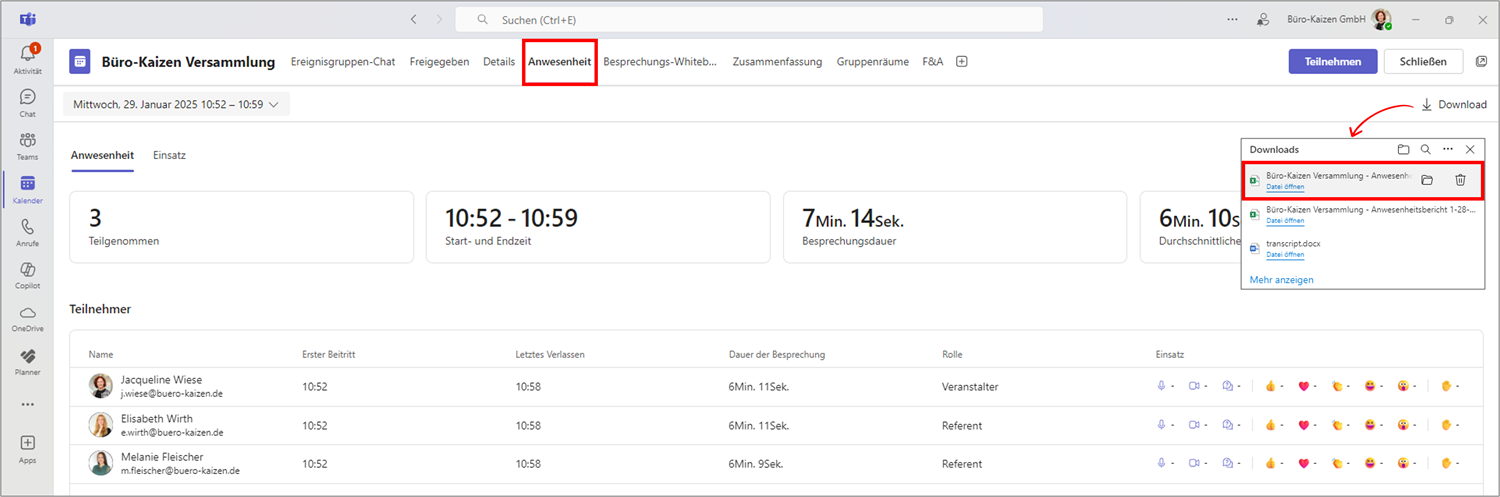The height and width of the screenshot is (497, 1500).
Task: Open Anwesenheitsbericht 1-28 via Datei öffnen
Action: point(1285,221)
